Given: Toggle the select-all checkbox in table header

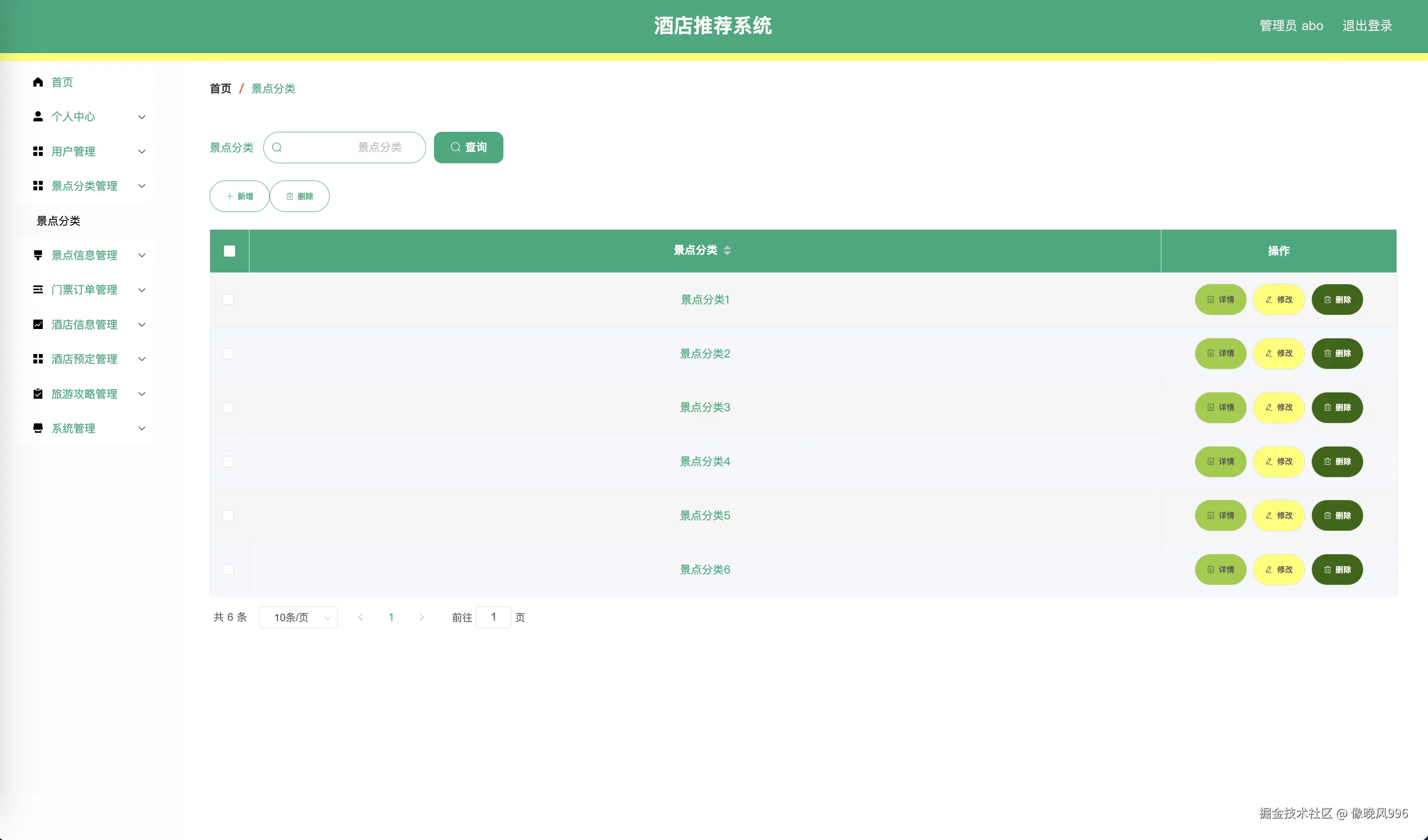Looking at the screenshot, I should pos(229,250).
